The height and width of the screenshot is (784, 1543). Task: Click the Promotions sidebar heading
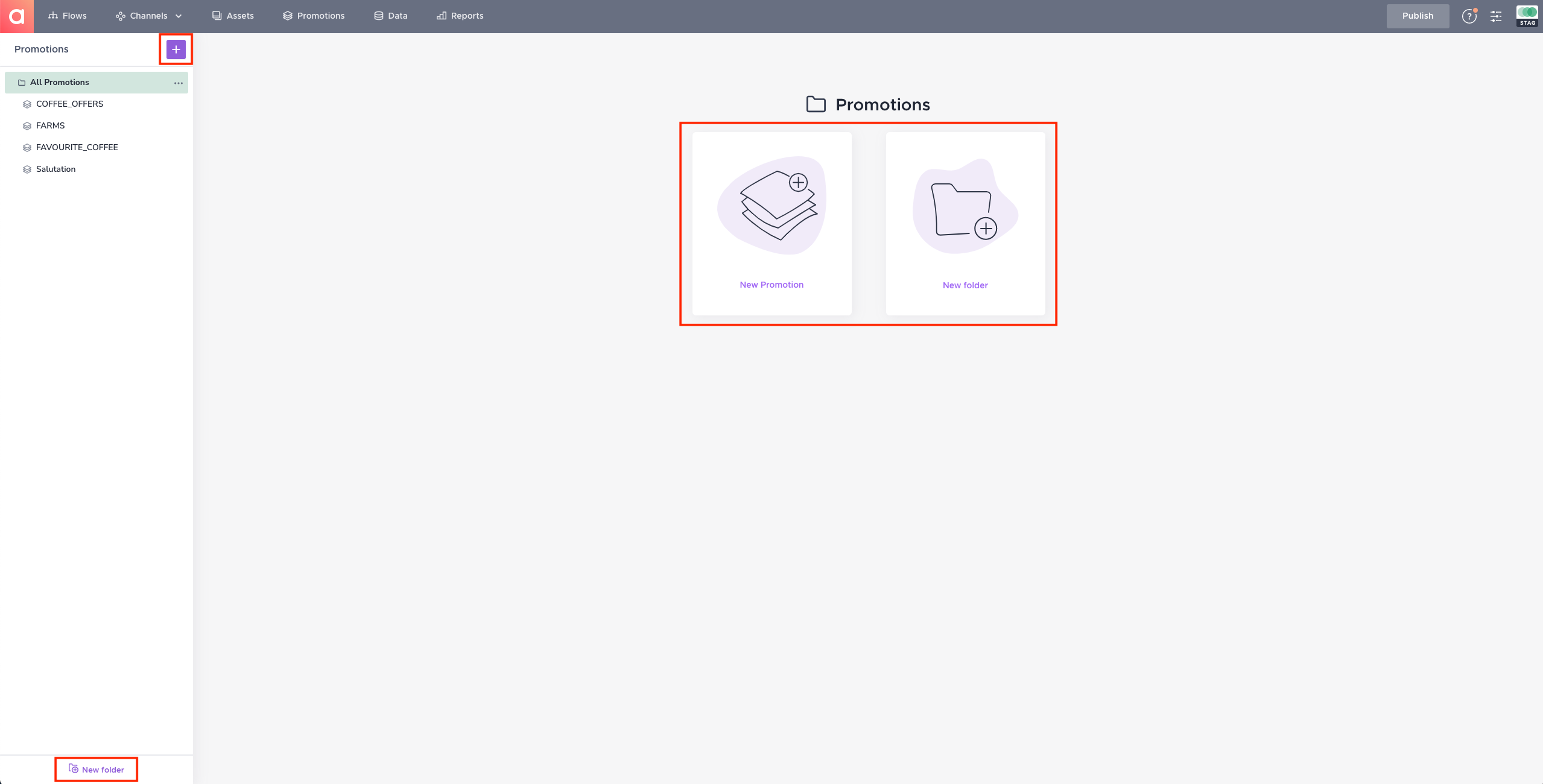click(42, 49)
